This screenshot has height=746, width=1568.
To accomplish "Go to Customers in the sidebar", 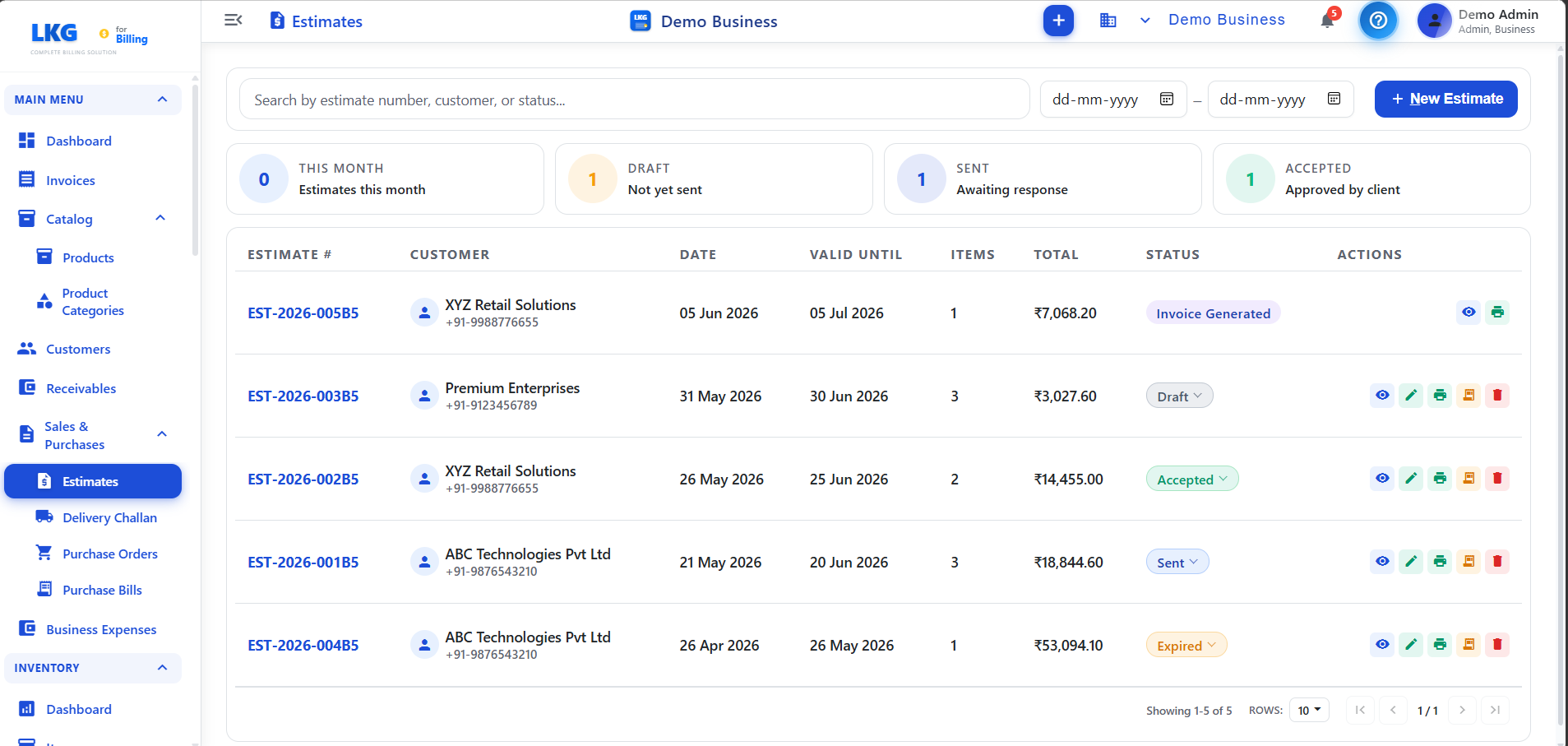I will [x=78, y=349].
